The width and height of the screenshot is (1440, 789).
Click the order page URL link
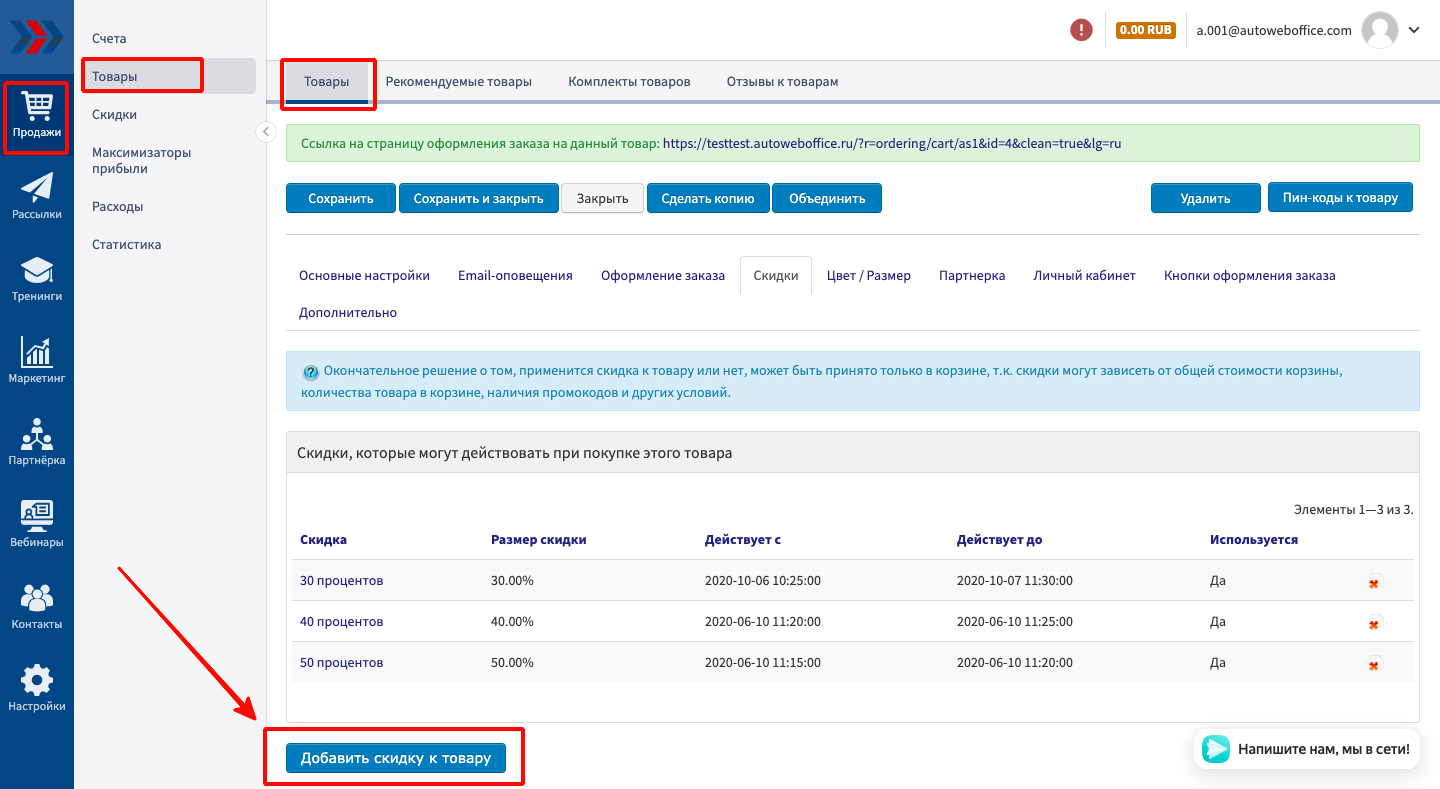pos(891,143)
